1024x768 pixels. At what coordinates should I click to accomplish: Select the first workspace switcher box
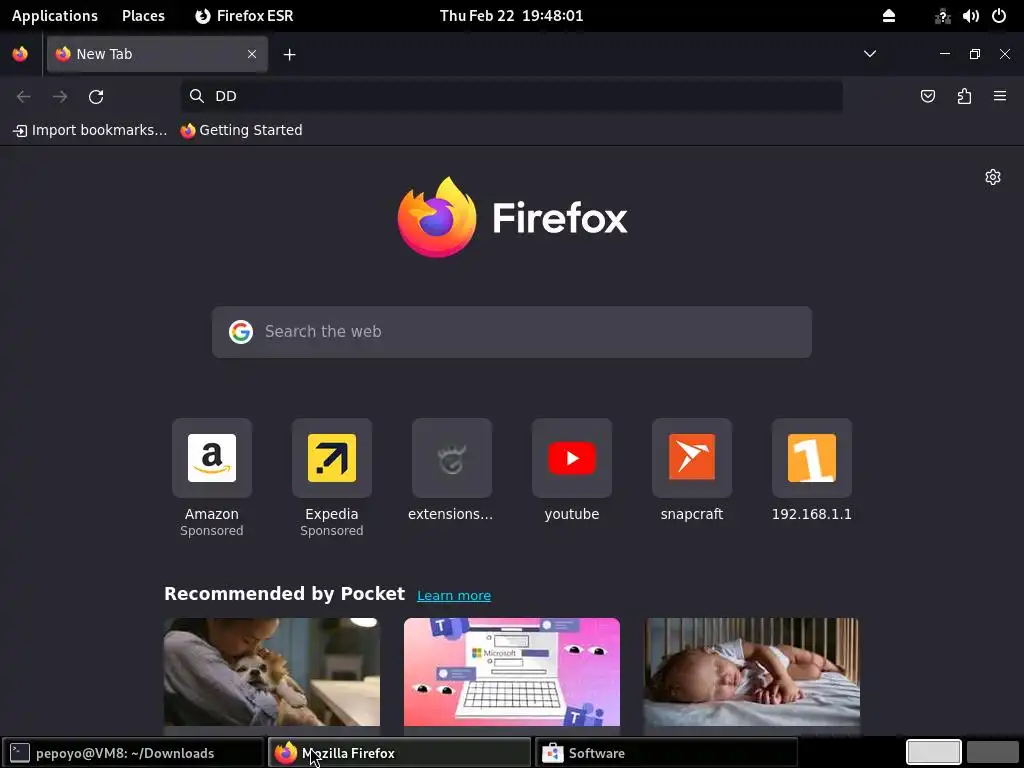click(x=933, y=752)
